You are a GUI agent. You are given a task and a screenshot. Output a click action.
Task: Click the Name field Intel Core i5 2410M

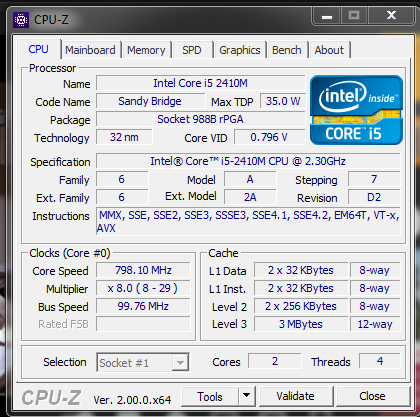(x=201, y=83)
